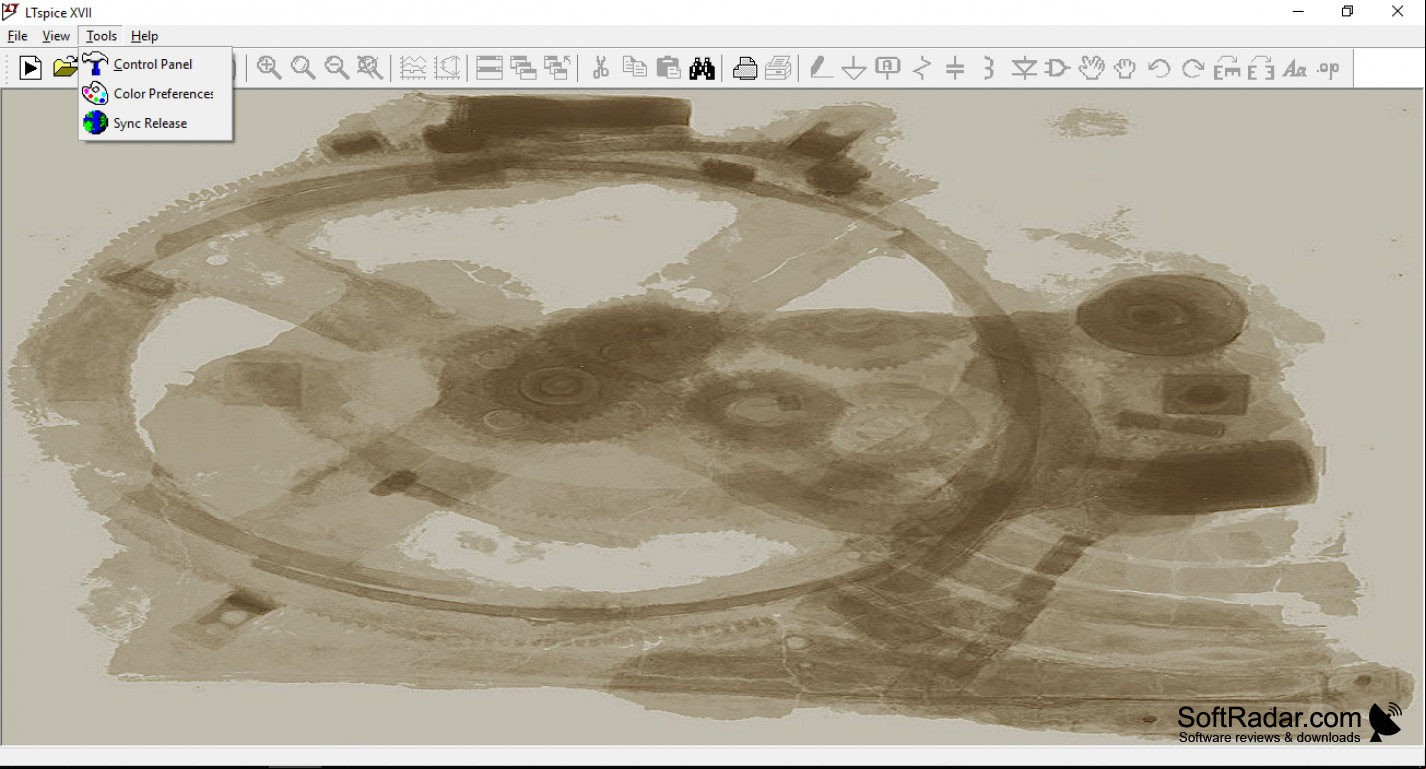Select the Place Resistor tool
1426x769 pixels.
pyautogui.click(x=922, y=68)
